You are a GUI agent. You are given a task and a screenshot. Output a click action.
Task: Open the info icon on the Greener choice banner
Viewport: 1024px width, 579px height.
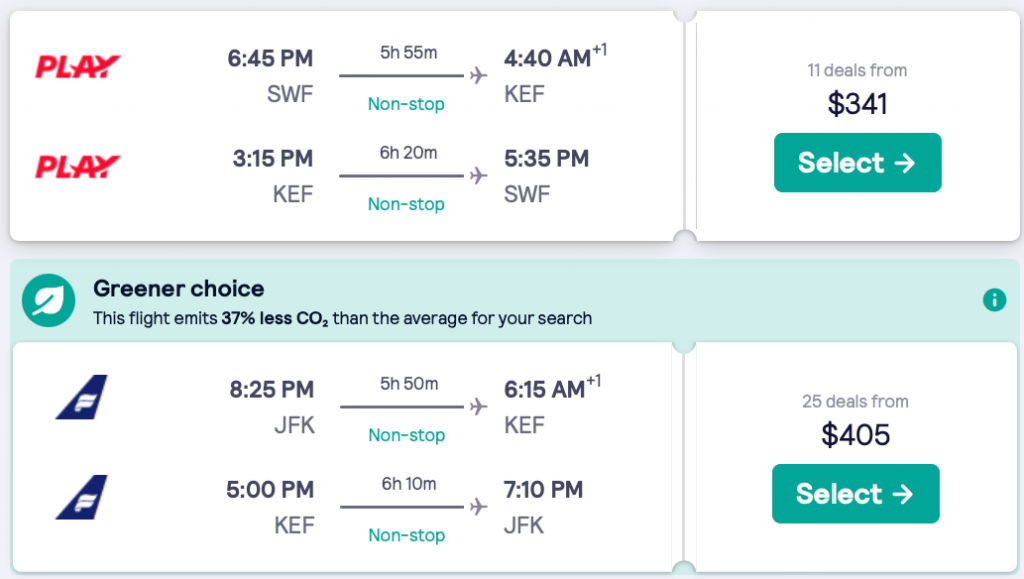(994, 300)
